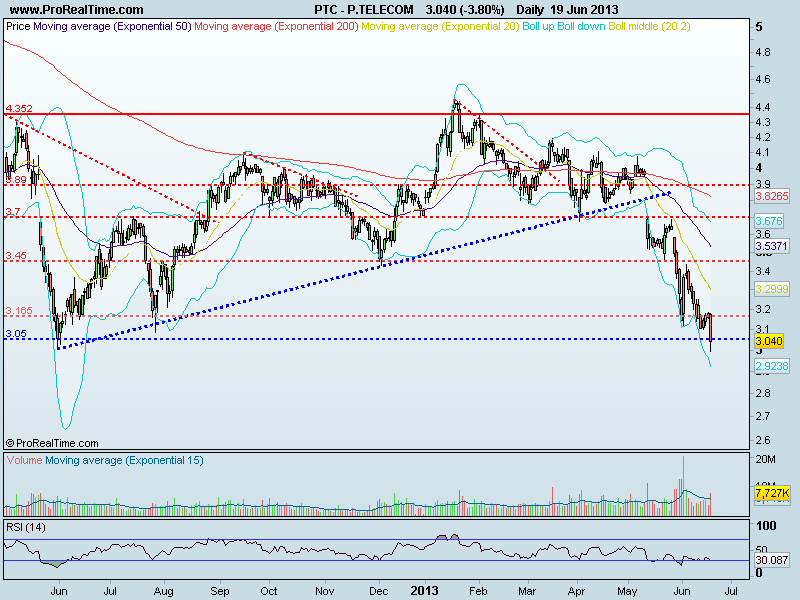Select 'Moving average (Exponential 50)' legend label
The width and height of the screenshot is (800, 600).
112,26
